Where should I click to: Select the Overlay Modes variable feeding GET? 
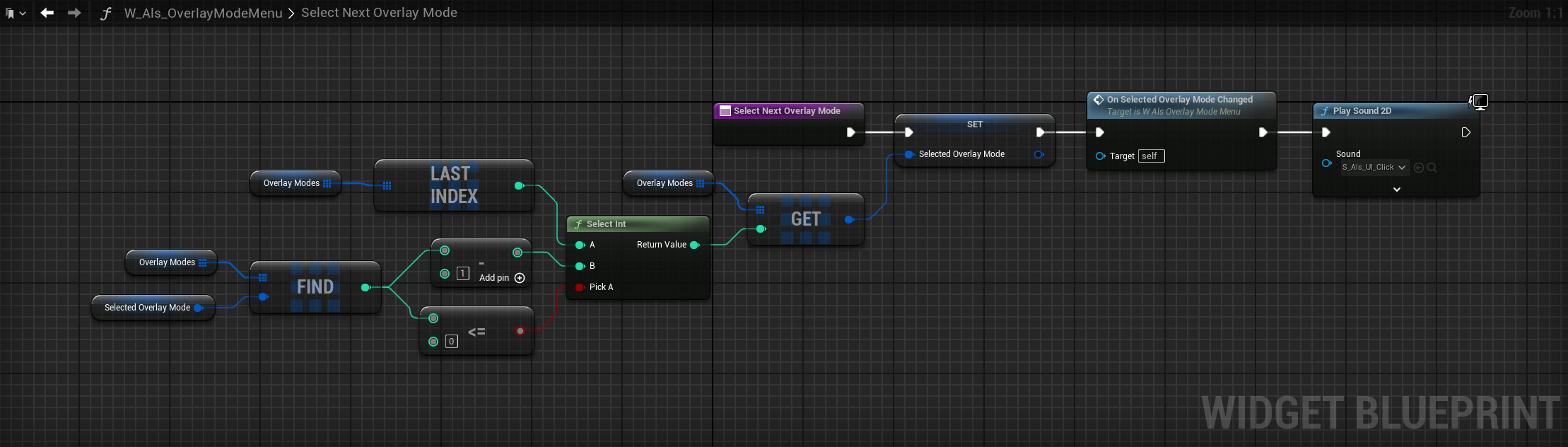669,183
